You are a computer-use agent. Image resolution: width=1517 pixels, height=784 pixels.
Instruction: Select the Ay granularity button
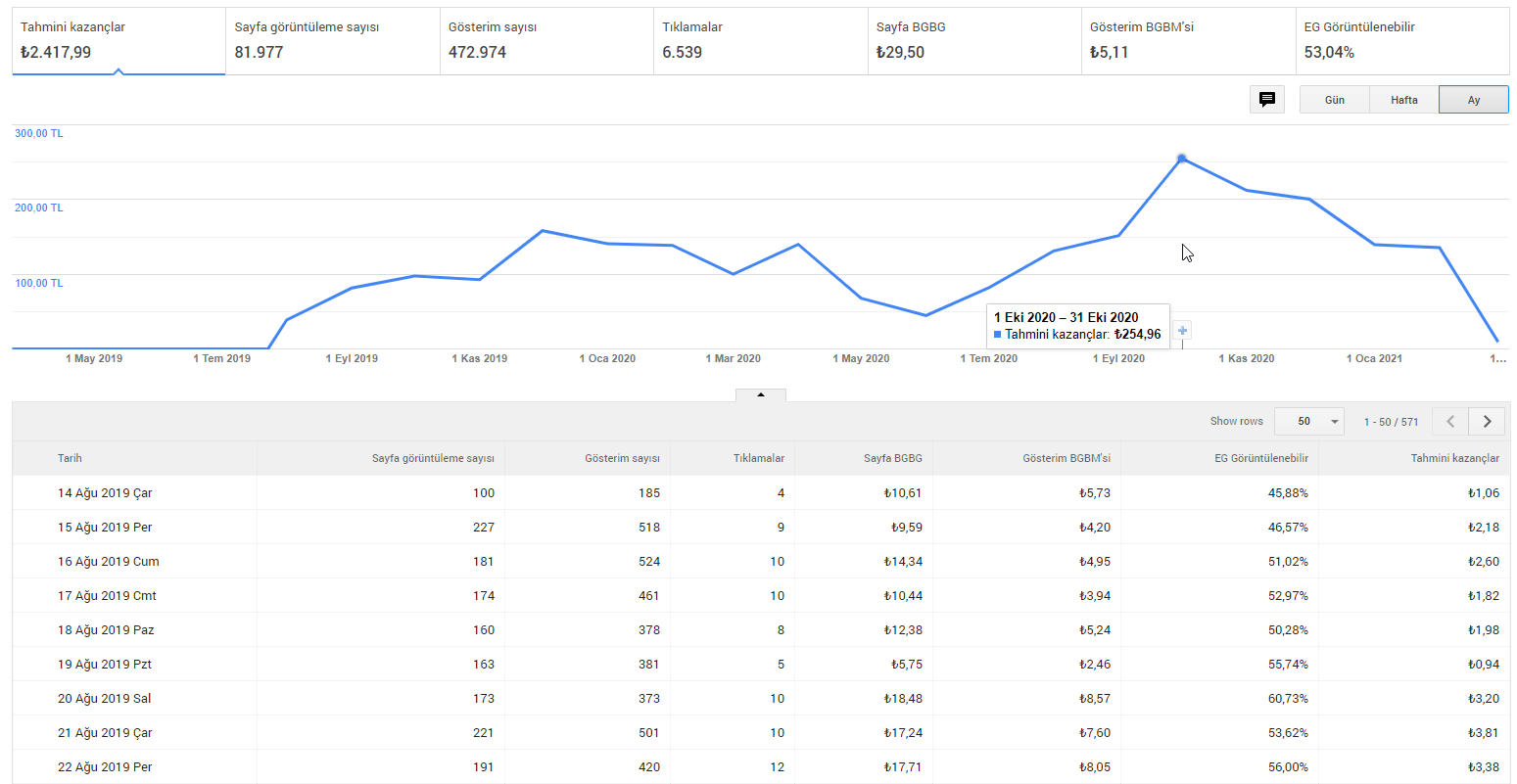click(x=1474, y=100)
